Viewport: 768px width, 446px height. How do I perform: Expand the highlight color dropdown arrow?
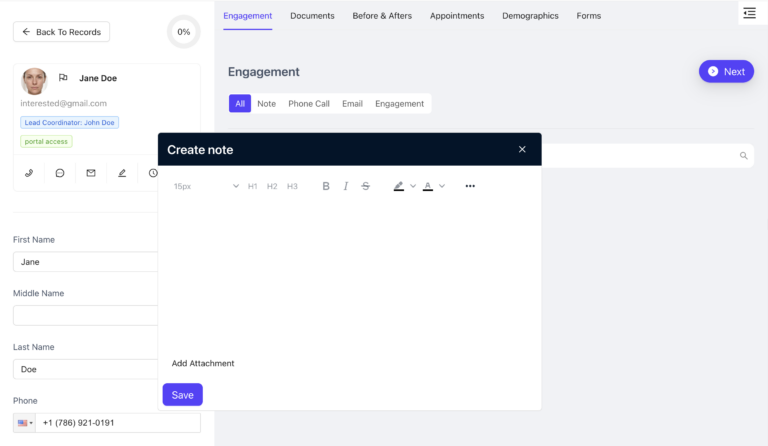tap(413, 186)
